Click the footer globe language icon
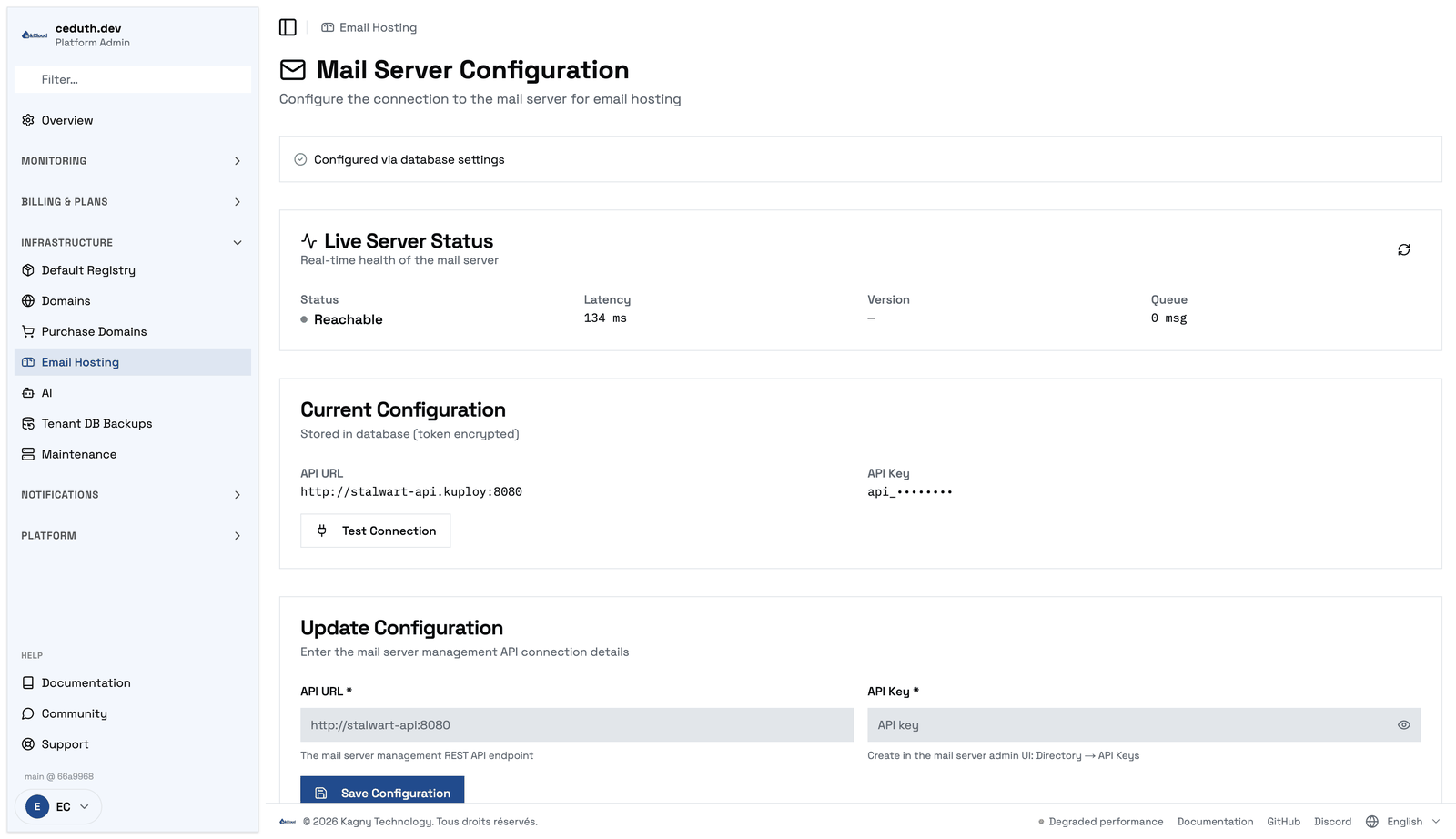 click(x=1371, y=822)
